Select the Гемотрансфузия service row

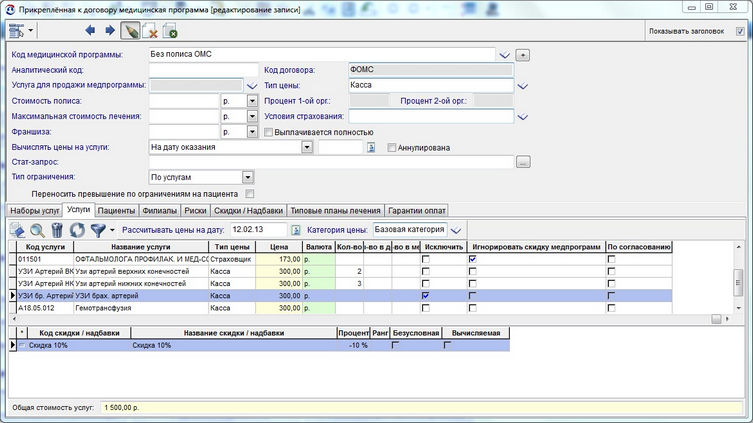click(x=340, y=308)
